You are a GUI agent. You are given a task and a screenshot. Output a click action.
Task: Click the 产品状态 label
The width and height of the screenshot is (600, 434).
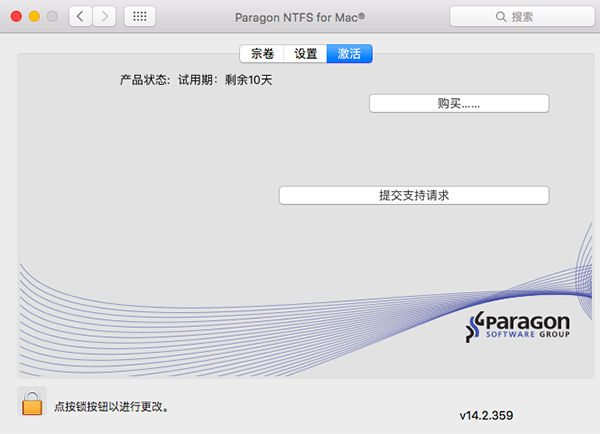click(144, 80)
